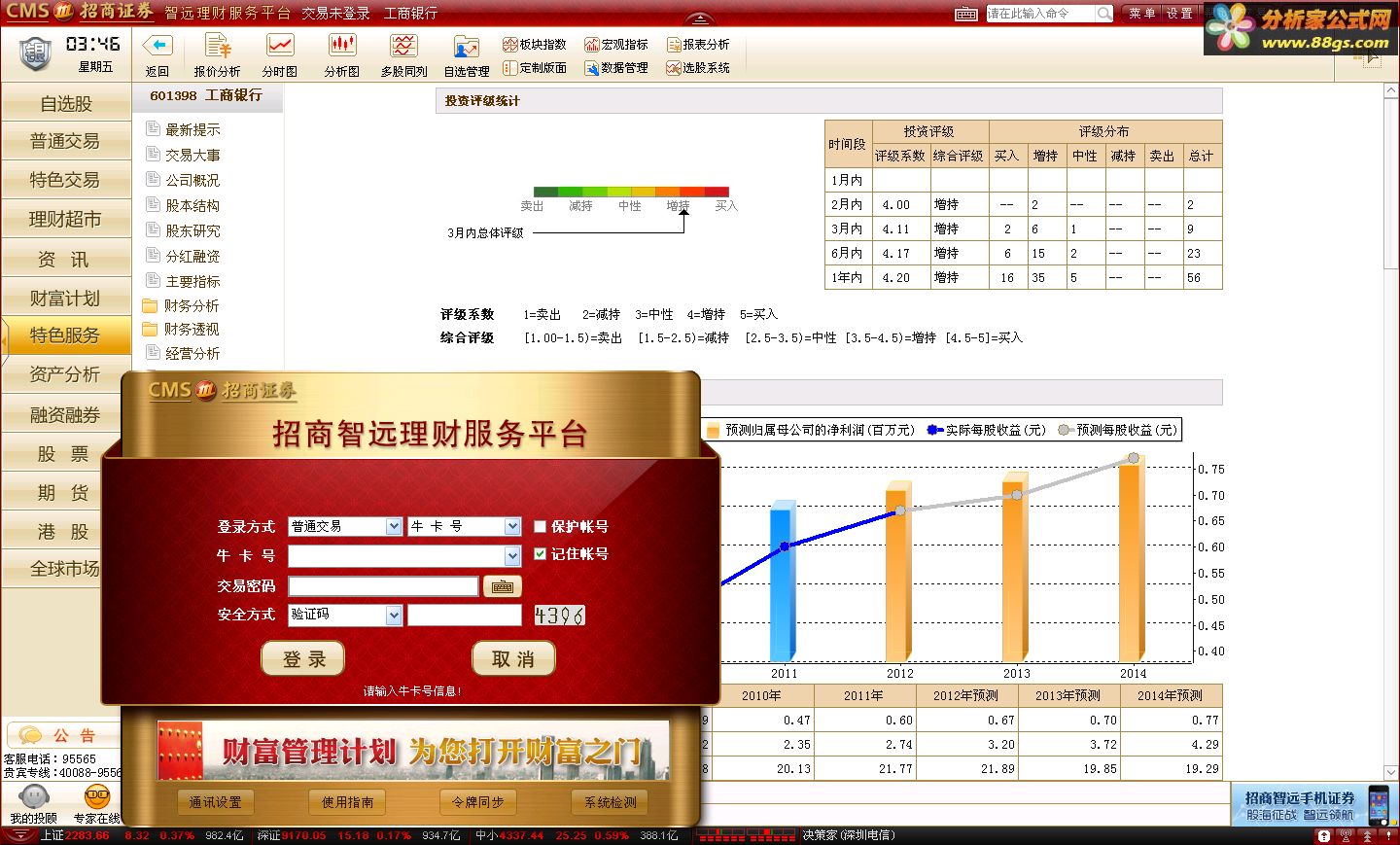Screen dimensions: 1400x845
Task: Uncheck the 记住帐号 checkbox
Action: (x=541, y=553)
